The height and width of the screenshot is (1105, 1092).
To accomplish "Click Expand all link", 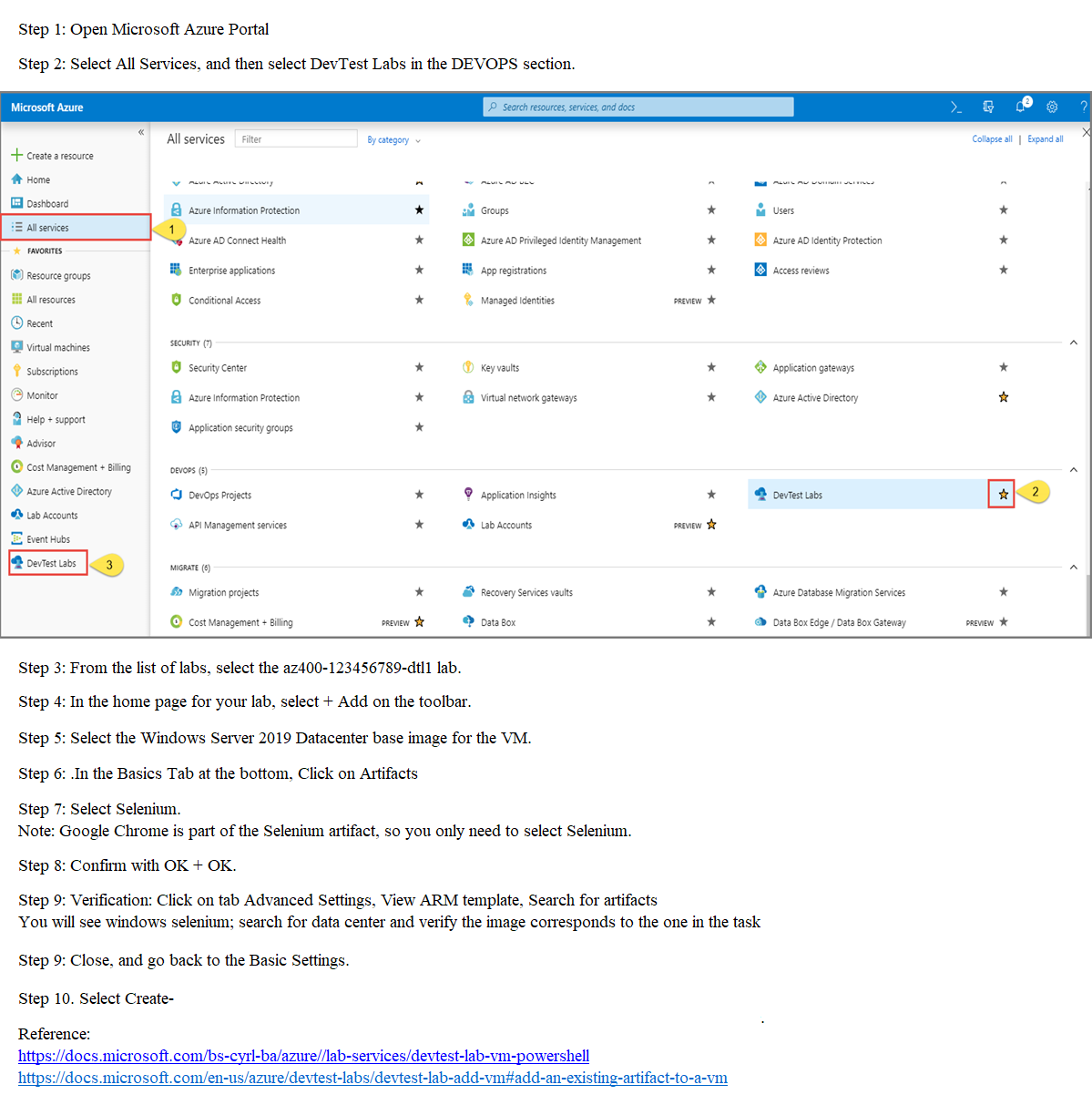I will [x=1046, y=139].
